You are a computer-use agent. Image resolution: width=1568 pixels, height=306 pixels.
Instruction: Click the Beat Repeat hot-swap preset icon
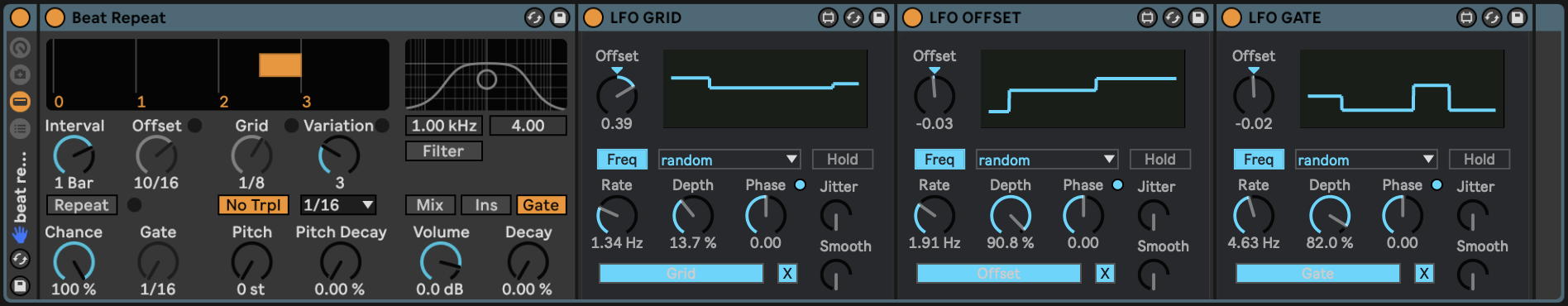coord(535,17)
